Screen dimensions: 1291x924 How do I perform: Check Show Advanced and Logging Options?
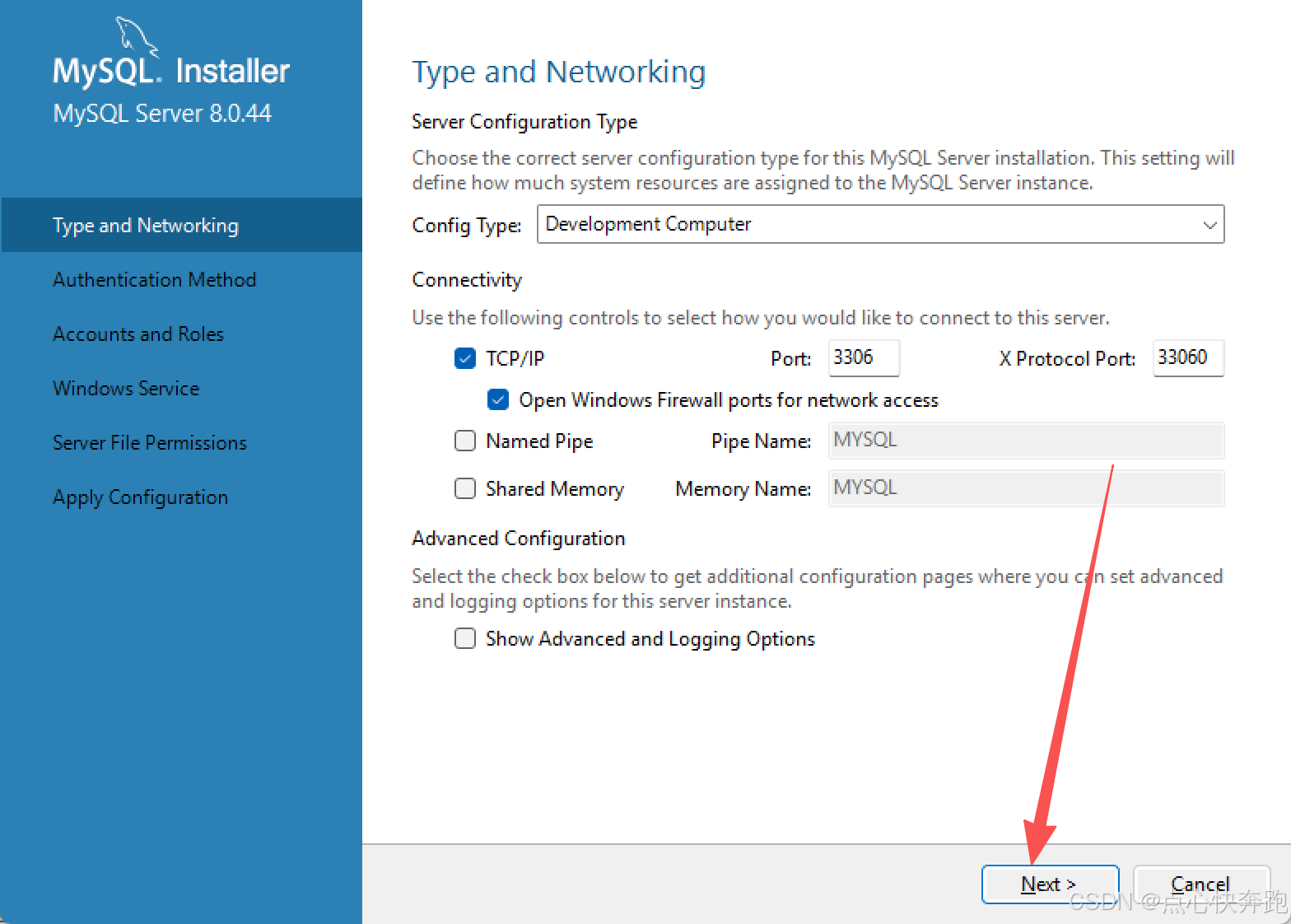[x=465, y=638]
